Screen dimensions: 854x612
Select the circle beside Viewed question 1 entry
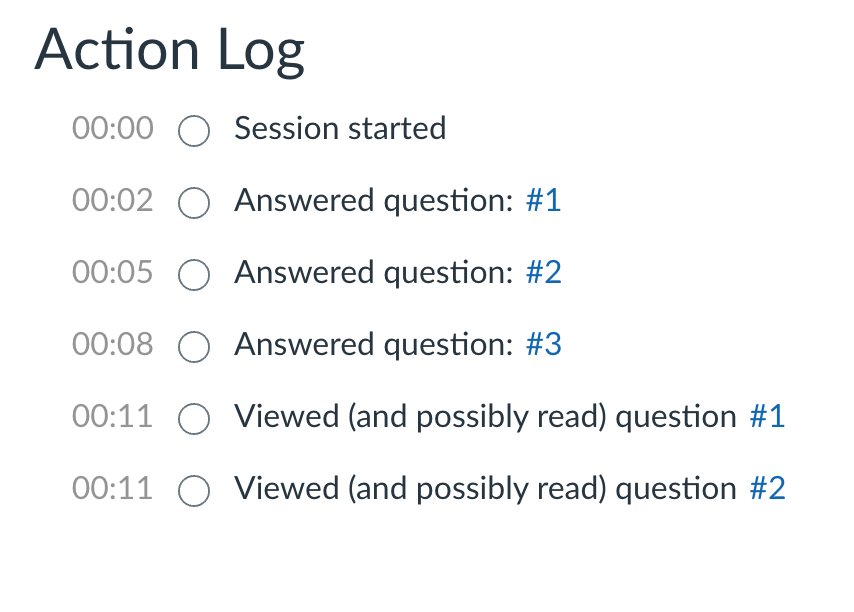pos(194,419)
